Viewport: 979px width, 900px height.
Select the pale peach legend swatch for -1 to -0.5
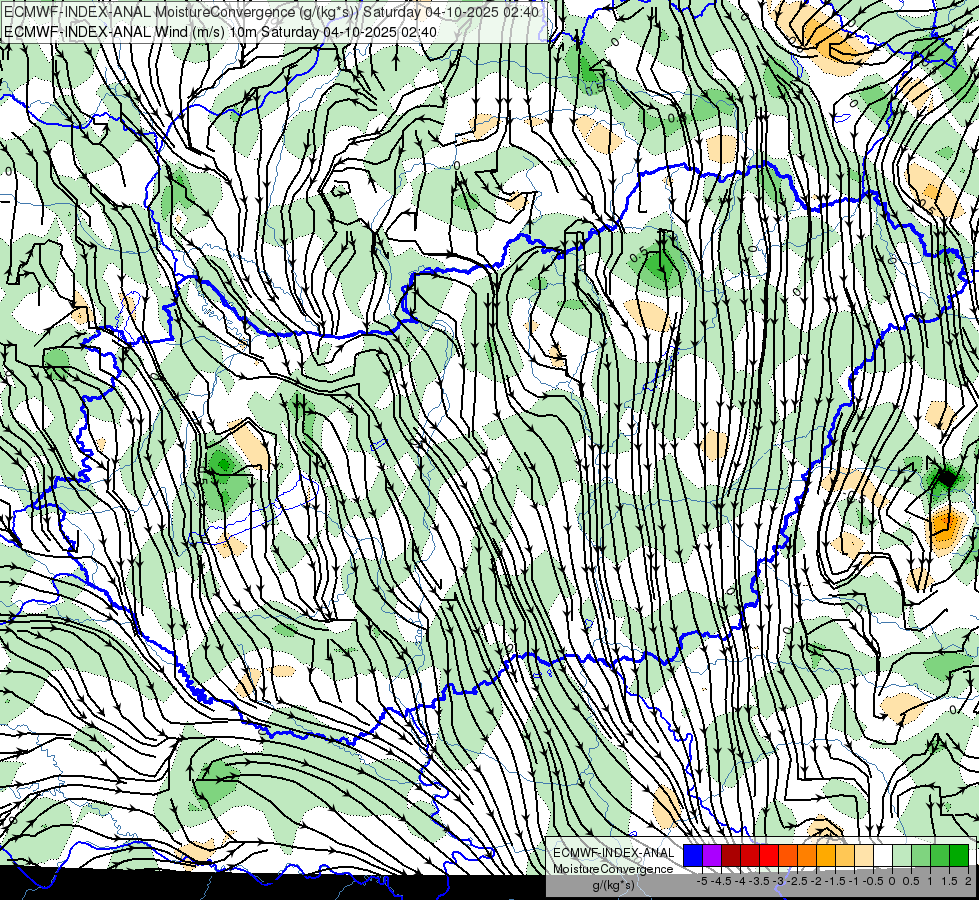tap(863, 855)
